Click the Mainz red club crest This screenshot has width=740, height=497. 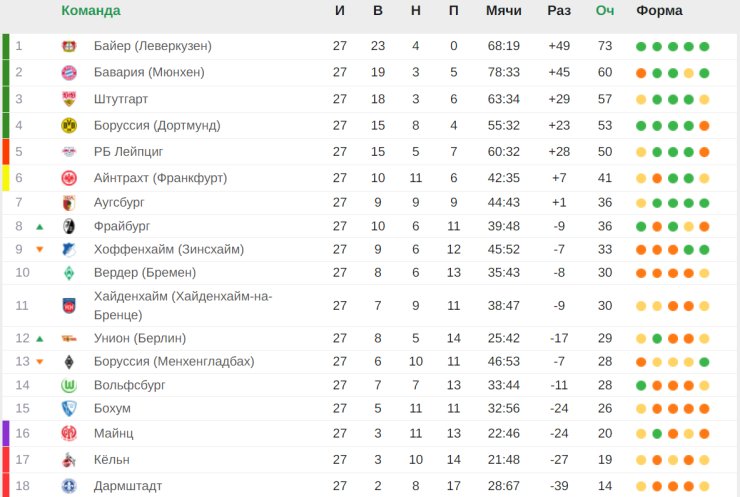[69, 433]
